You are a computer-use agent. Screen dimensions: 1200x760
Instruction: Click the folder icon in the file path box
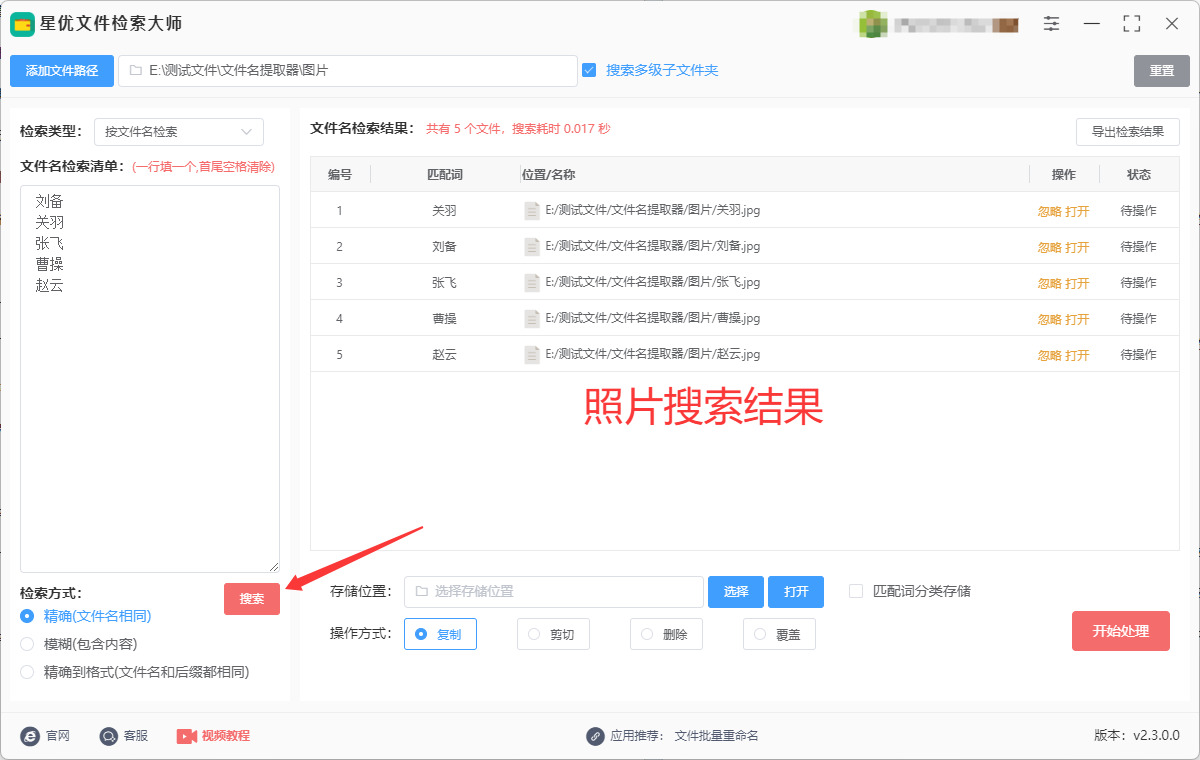point(135,71)
